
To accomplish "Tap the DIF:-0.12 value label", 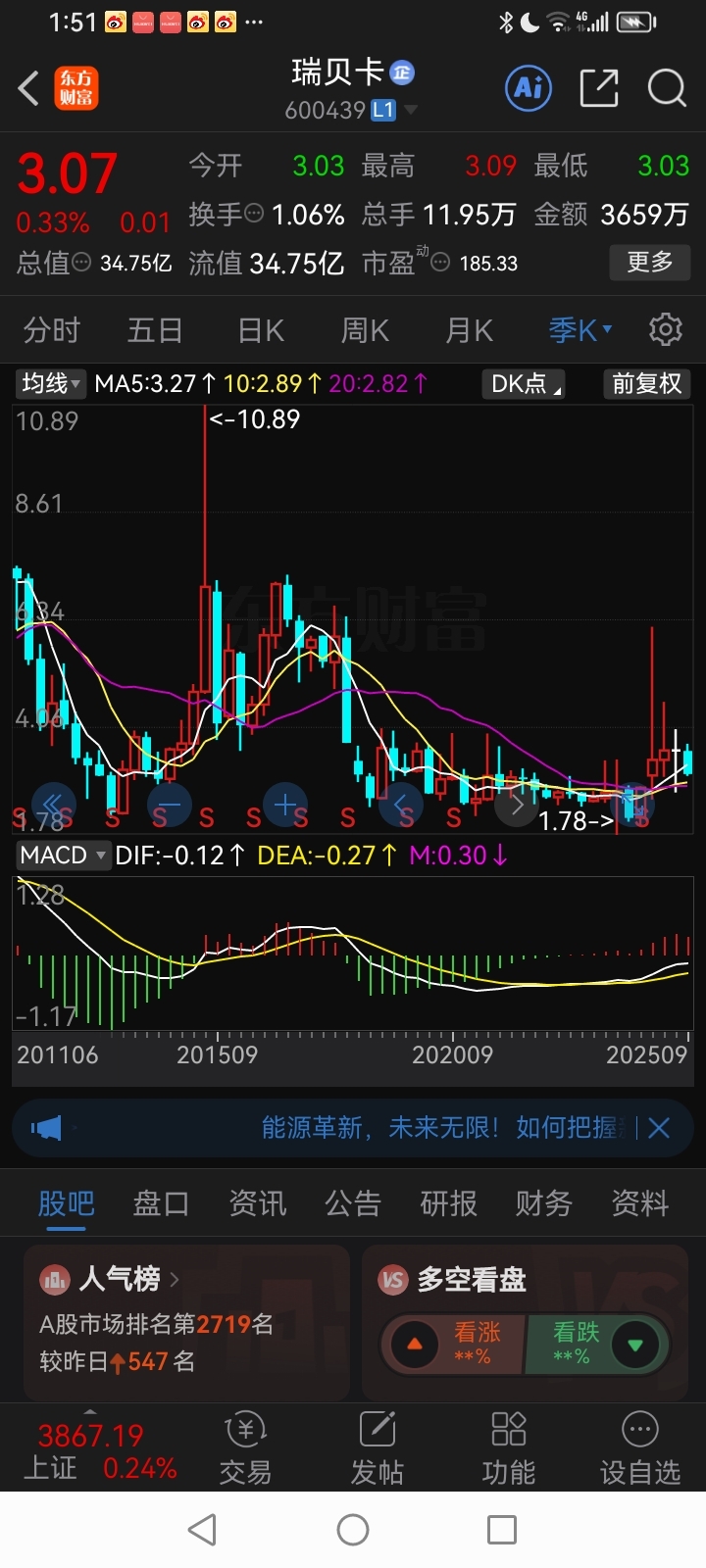I will click(x=179, y=856).
